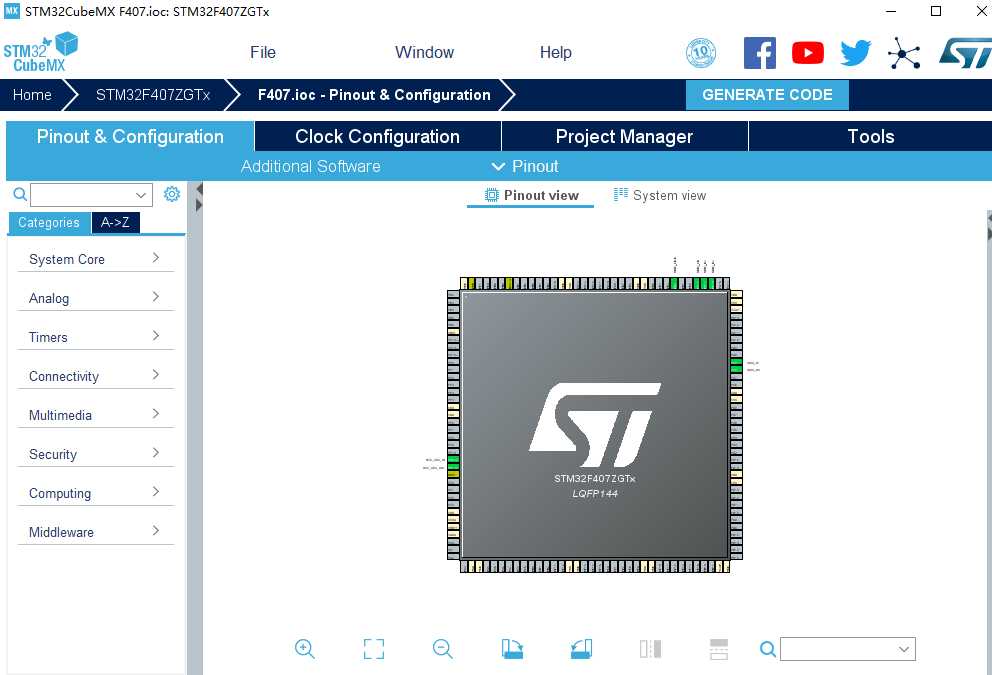Open the File menu
Image resolution: width=992 pixels, height=675 pixels.
pos(263,53)
